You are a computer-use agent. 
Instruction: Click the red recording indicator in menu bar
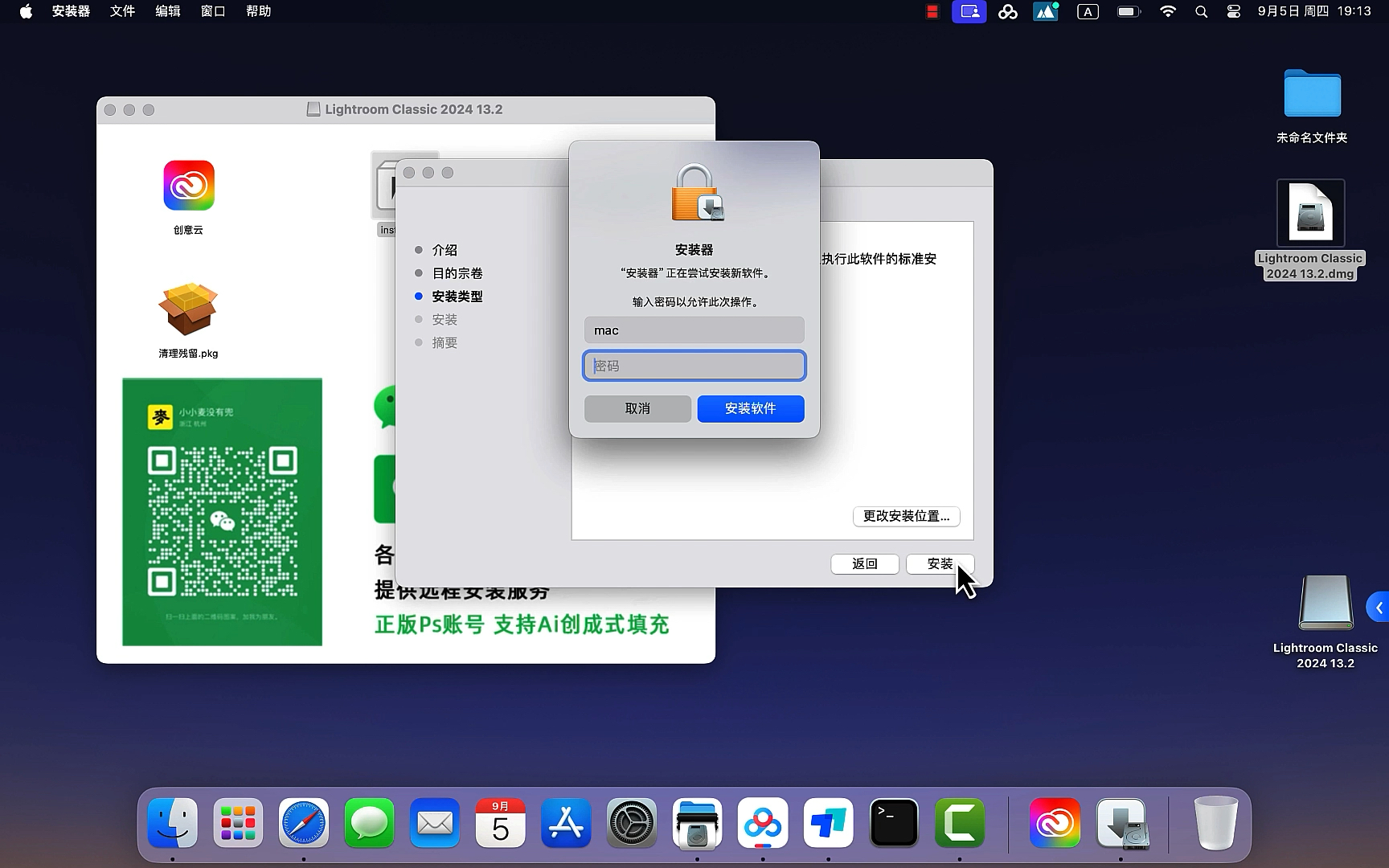pos(932,11)
